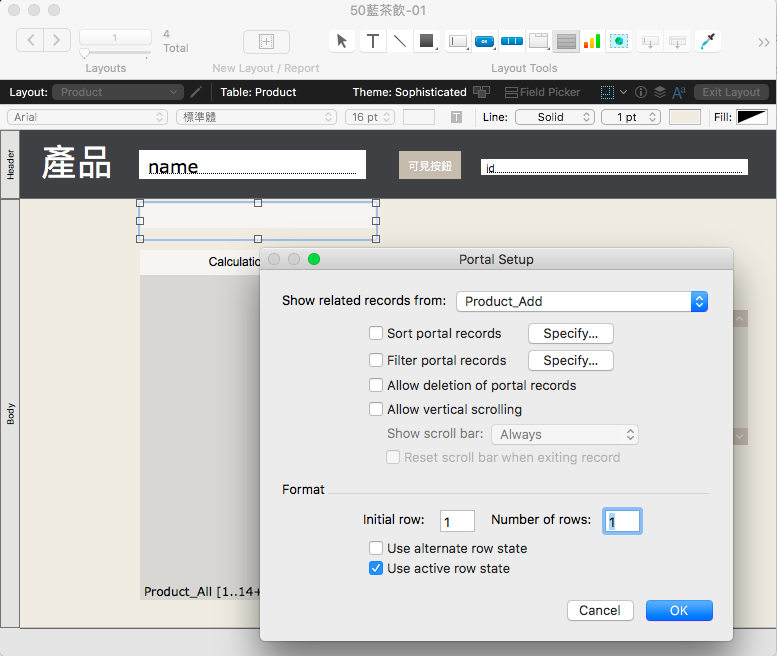Select the Text tool
777x656 pixels.
click(373, 41)
